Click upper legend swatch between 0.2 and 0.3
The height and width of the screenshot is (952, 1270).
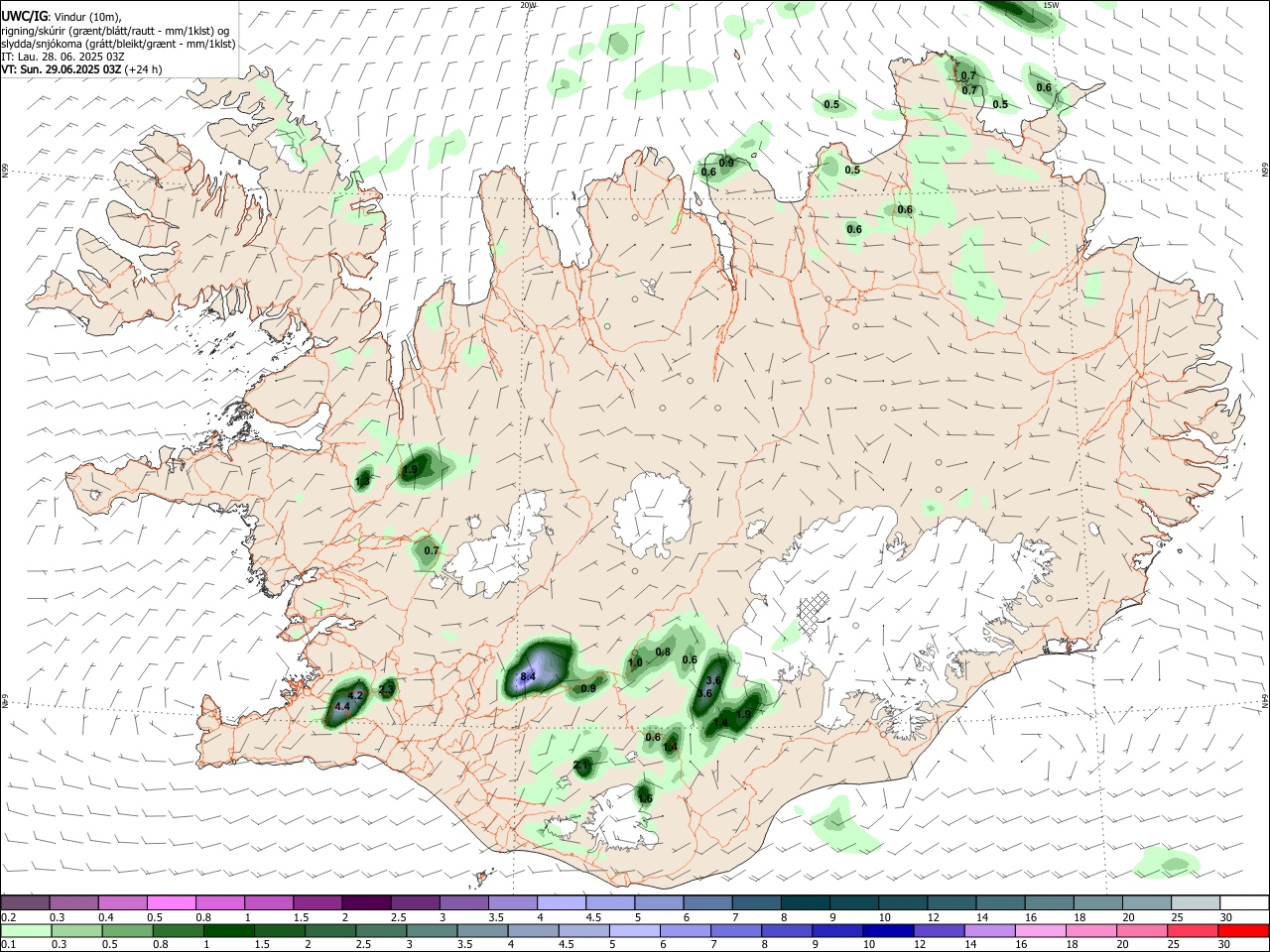[x=25, y=902]
